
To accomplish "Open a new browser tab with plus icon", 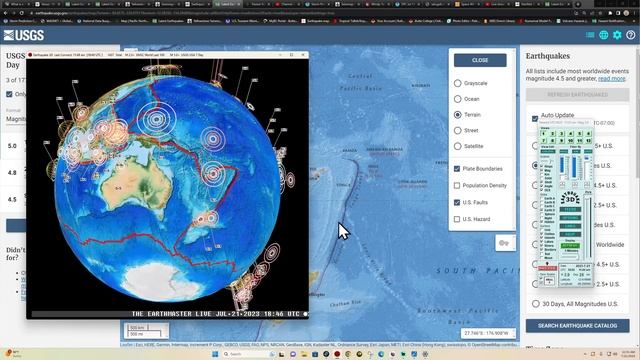I will 578,4.
